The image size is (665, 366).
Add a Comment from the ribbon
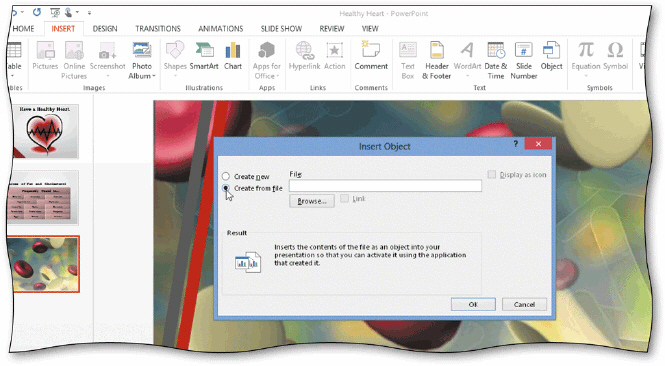pyautogui.click(x=371, y=56)
